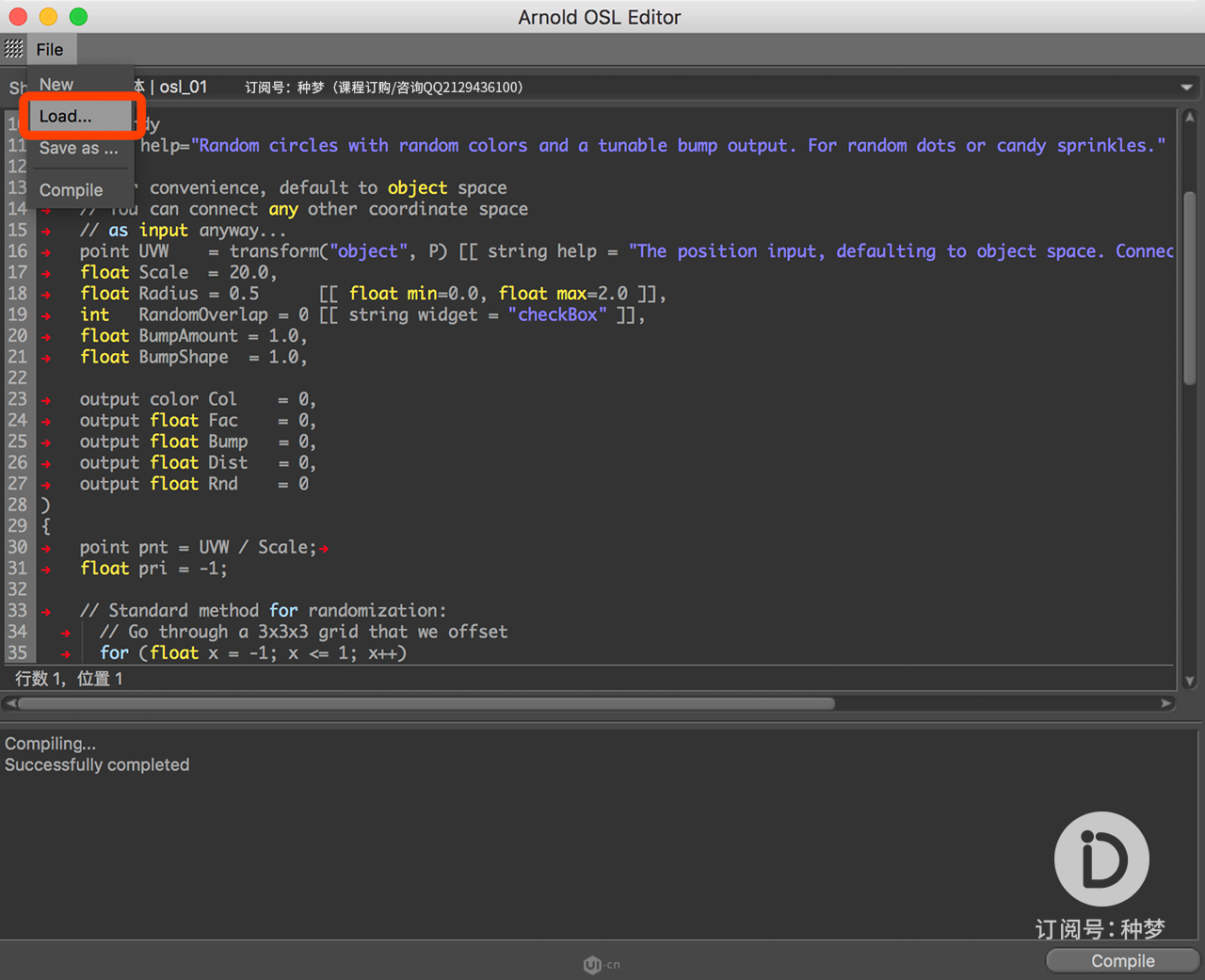Click the 'Successfully completed' log message
This screenshot has height=980, width=1205.
(97, 765)
